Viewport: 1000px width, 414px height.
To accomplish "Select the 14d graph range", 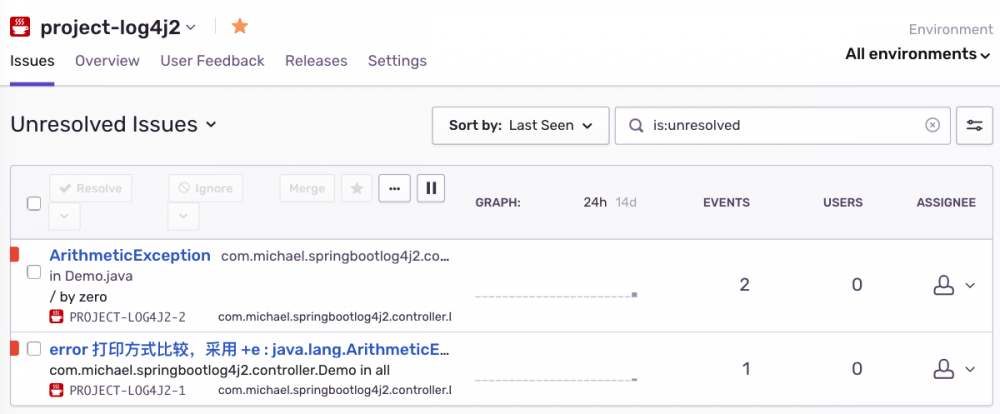I will click(626, 203).
